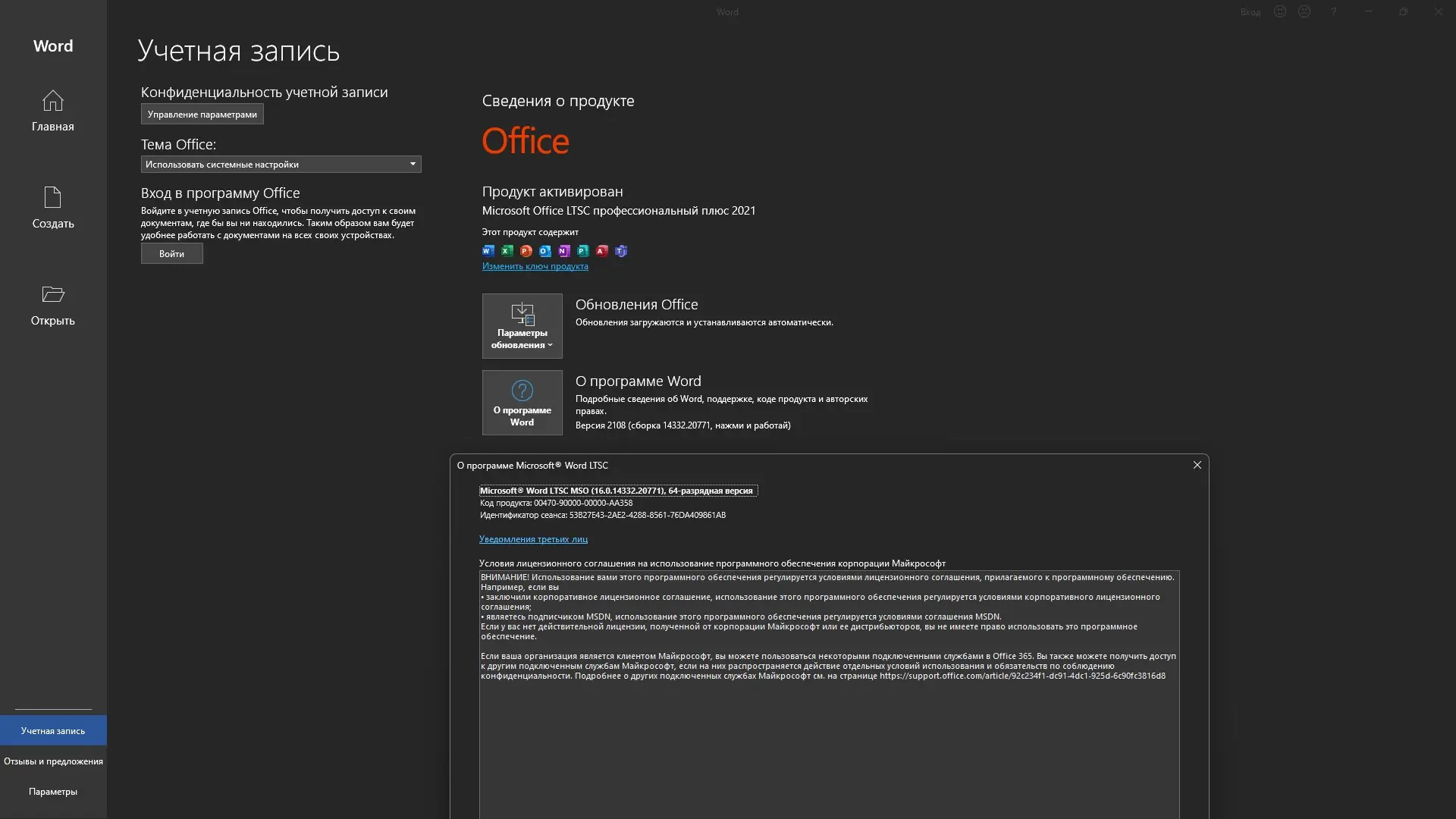The image size is (1456, 819).
Task: Click the PowerPoint product icon
Action: (526, 251)
